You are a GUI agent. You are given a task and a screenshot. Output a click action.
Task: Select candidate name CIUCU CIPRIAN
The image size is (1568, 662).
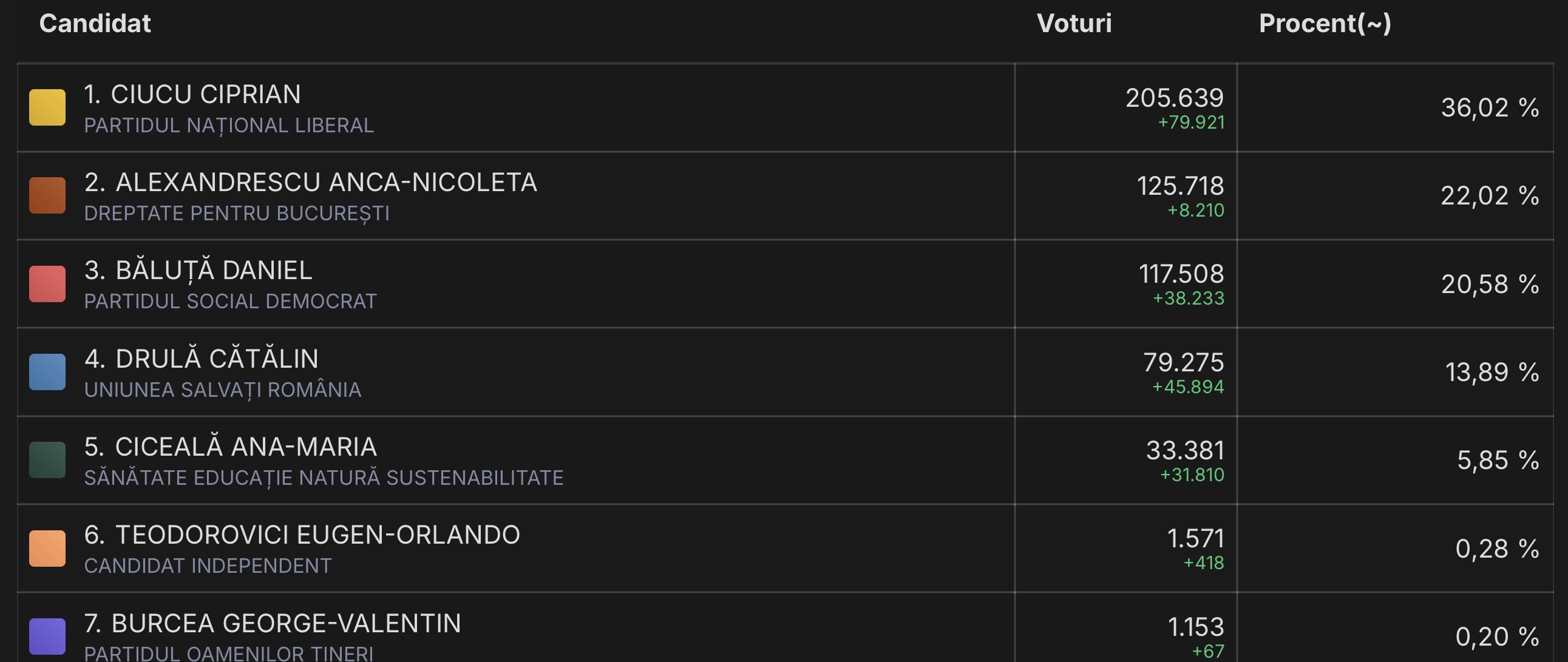(x=205, y=94)
